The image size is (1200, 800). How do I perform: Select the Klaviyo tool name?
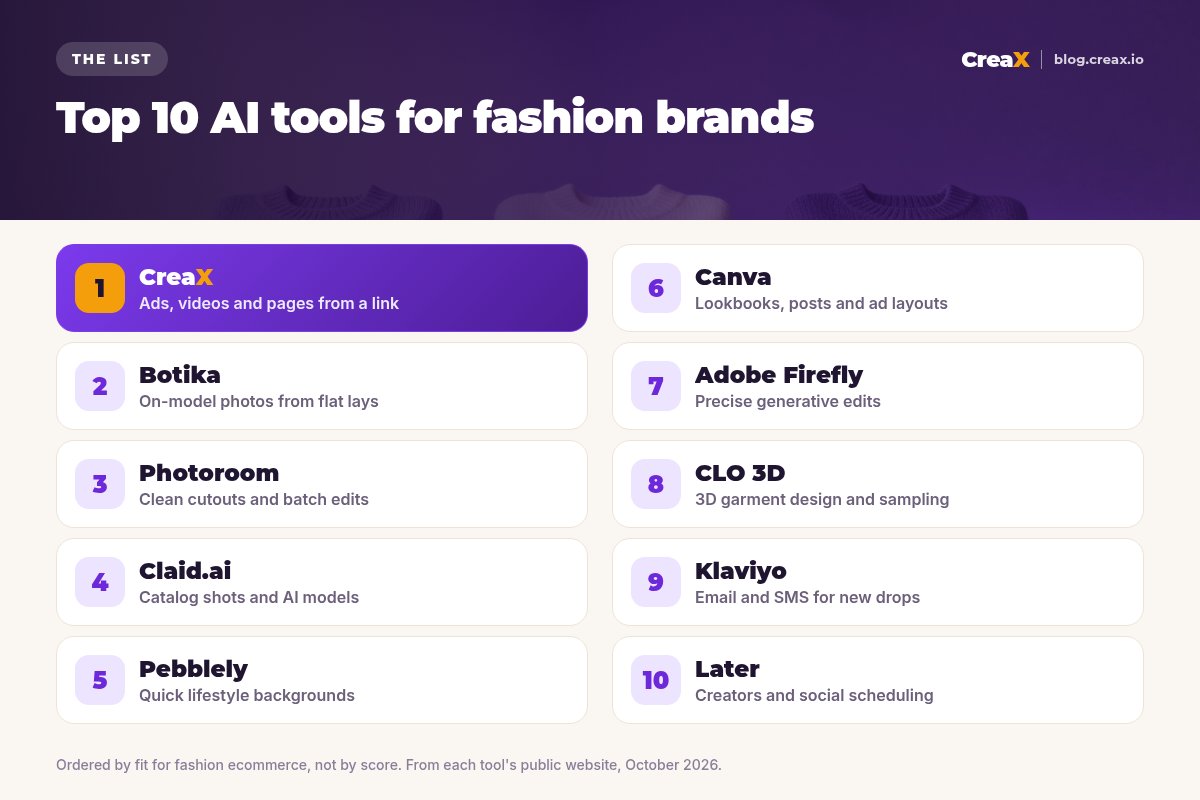(x=741, y=571)
